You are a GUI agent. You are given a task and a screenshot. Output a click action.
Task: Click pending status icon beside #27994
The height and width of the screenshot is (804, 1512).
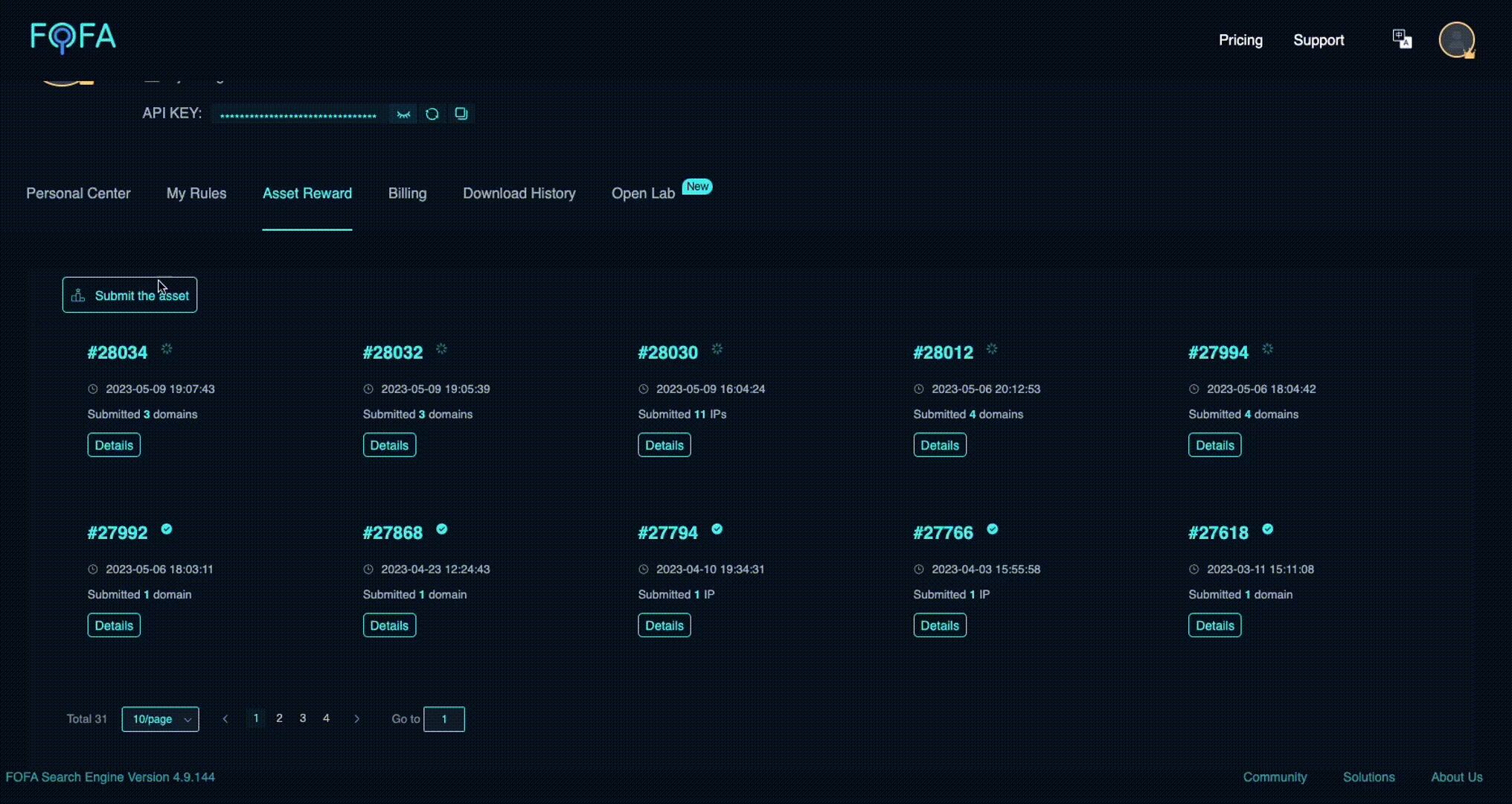1268,349
